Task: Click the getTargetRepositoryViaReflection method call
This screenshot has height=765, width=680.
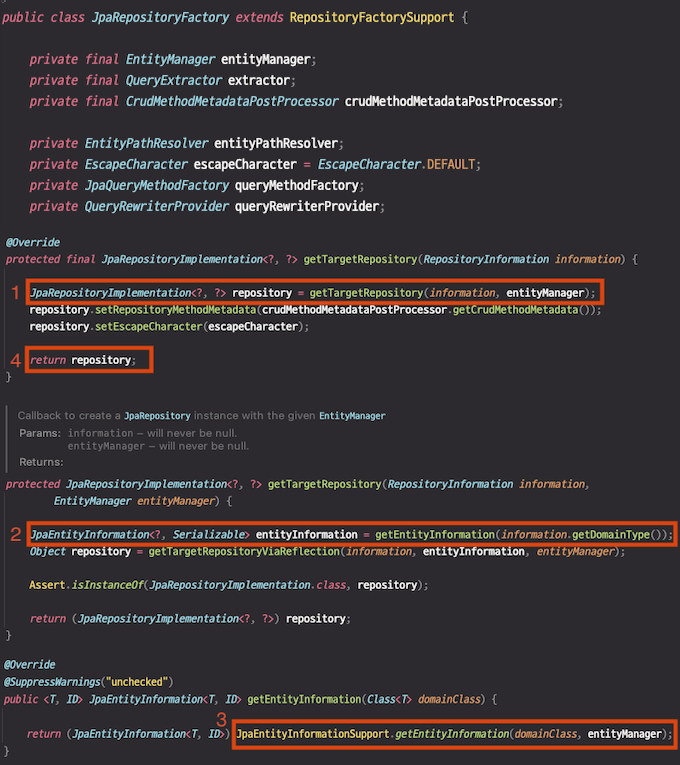Action: (244, 551)
